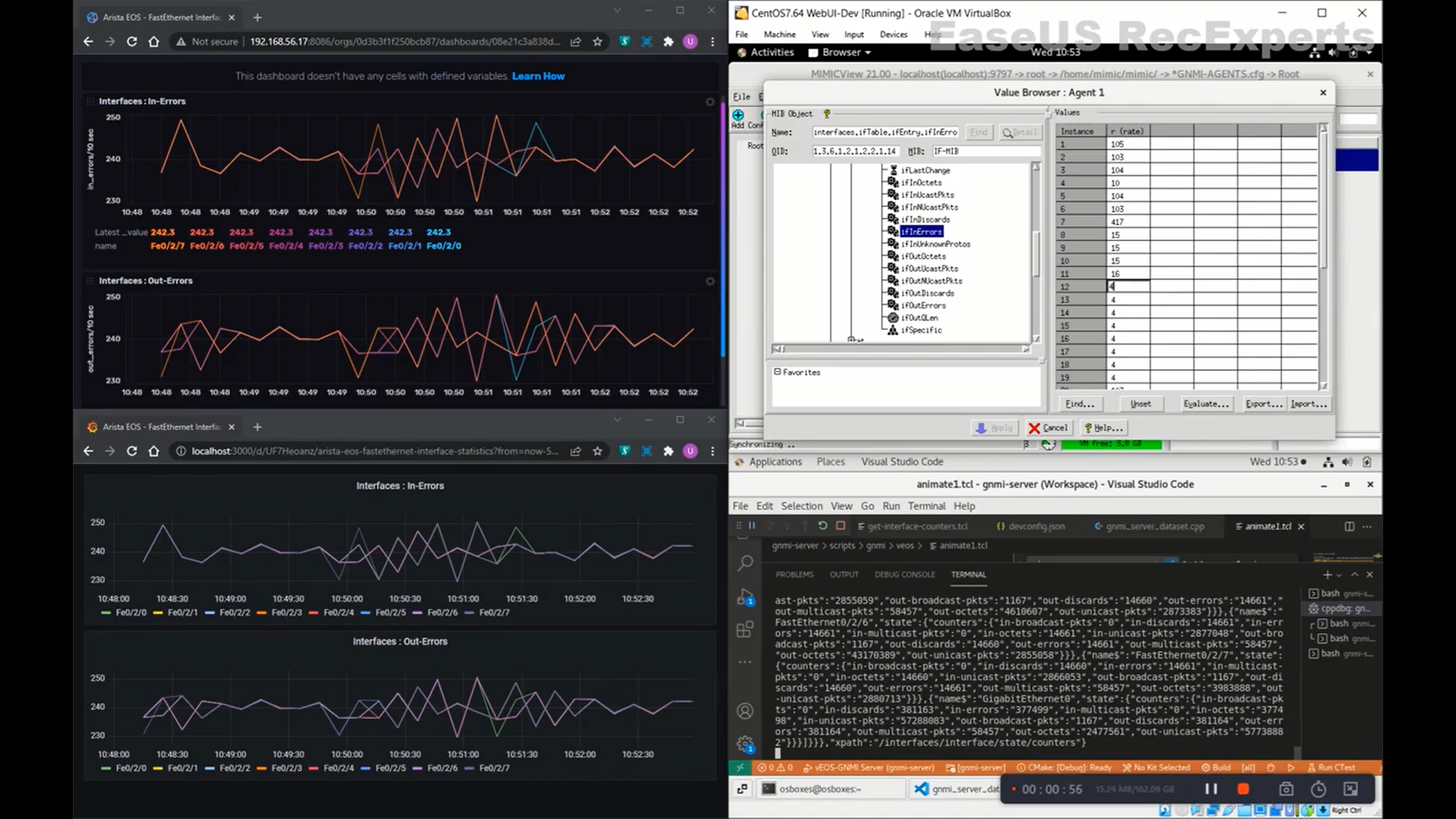The height and width of the screenshot is (819, 1456).
Task: Pause the VS Code debug session
Action: (x=752, y=526)
